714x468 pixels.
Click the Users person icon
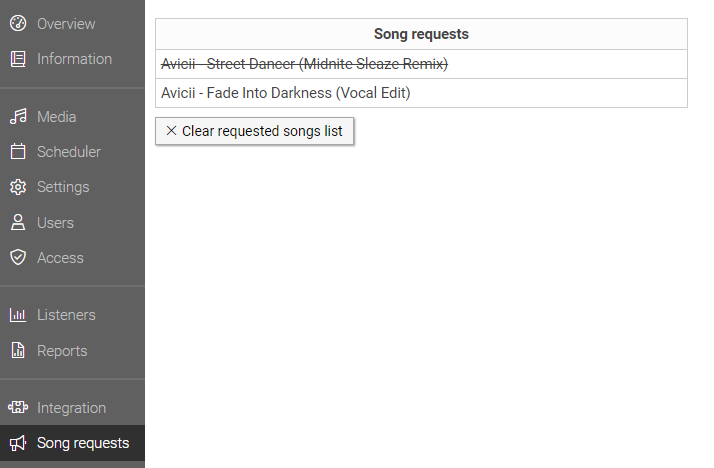coord(18,222)
